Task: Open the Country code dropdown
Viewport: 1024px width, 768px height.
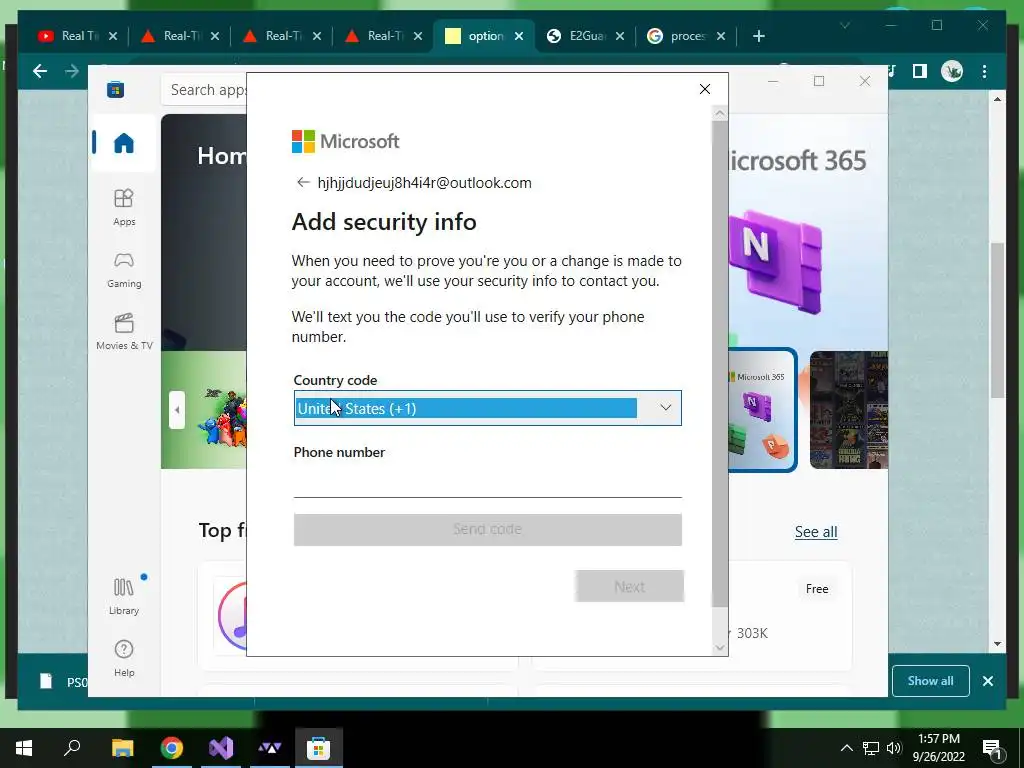Action: click(487, 408)
